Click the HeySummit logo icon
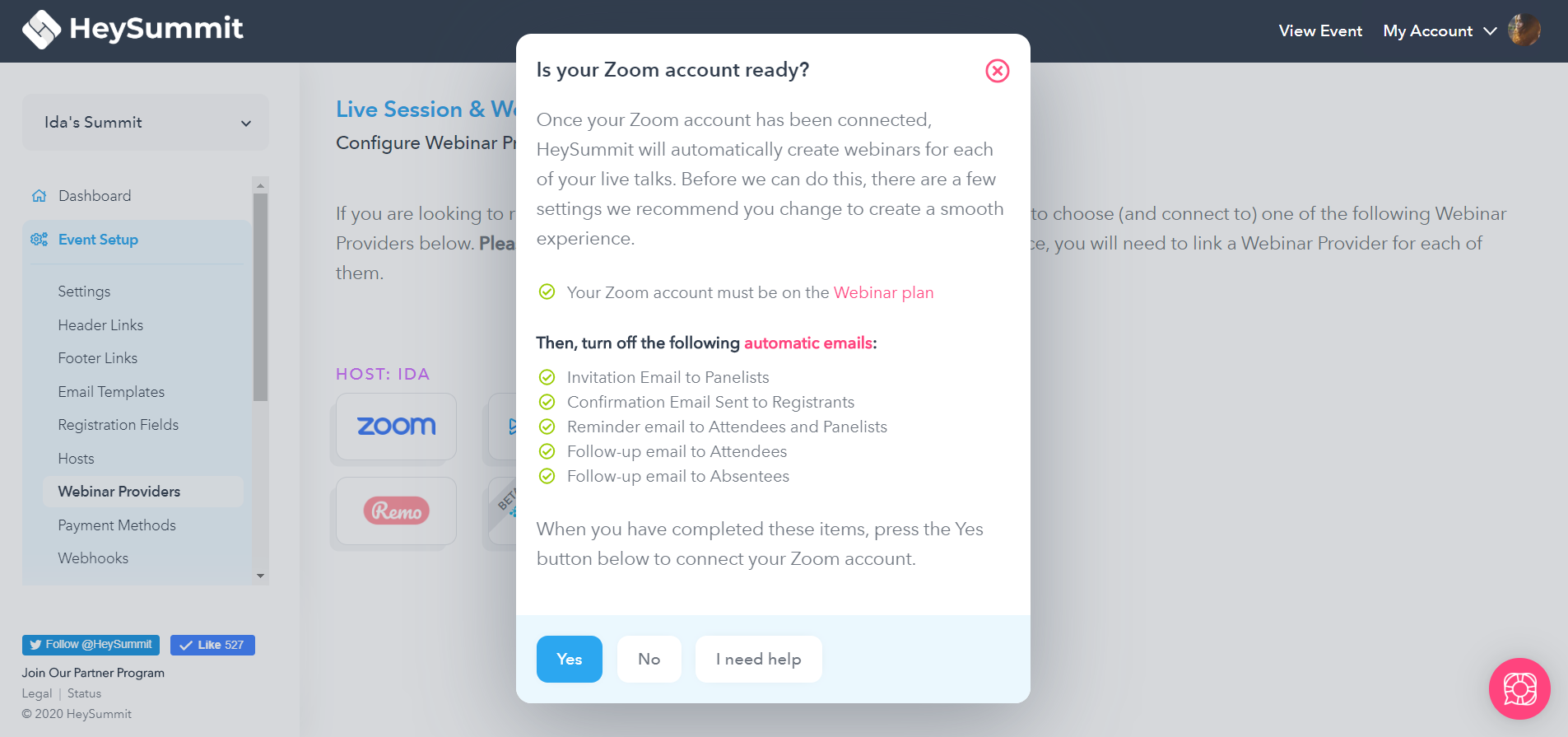This screenshot has width=1568, height=737. (x=41, y=30)
